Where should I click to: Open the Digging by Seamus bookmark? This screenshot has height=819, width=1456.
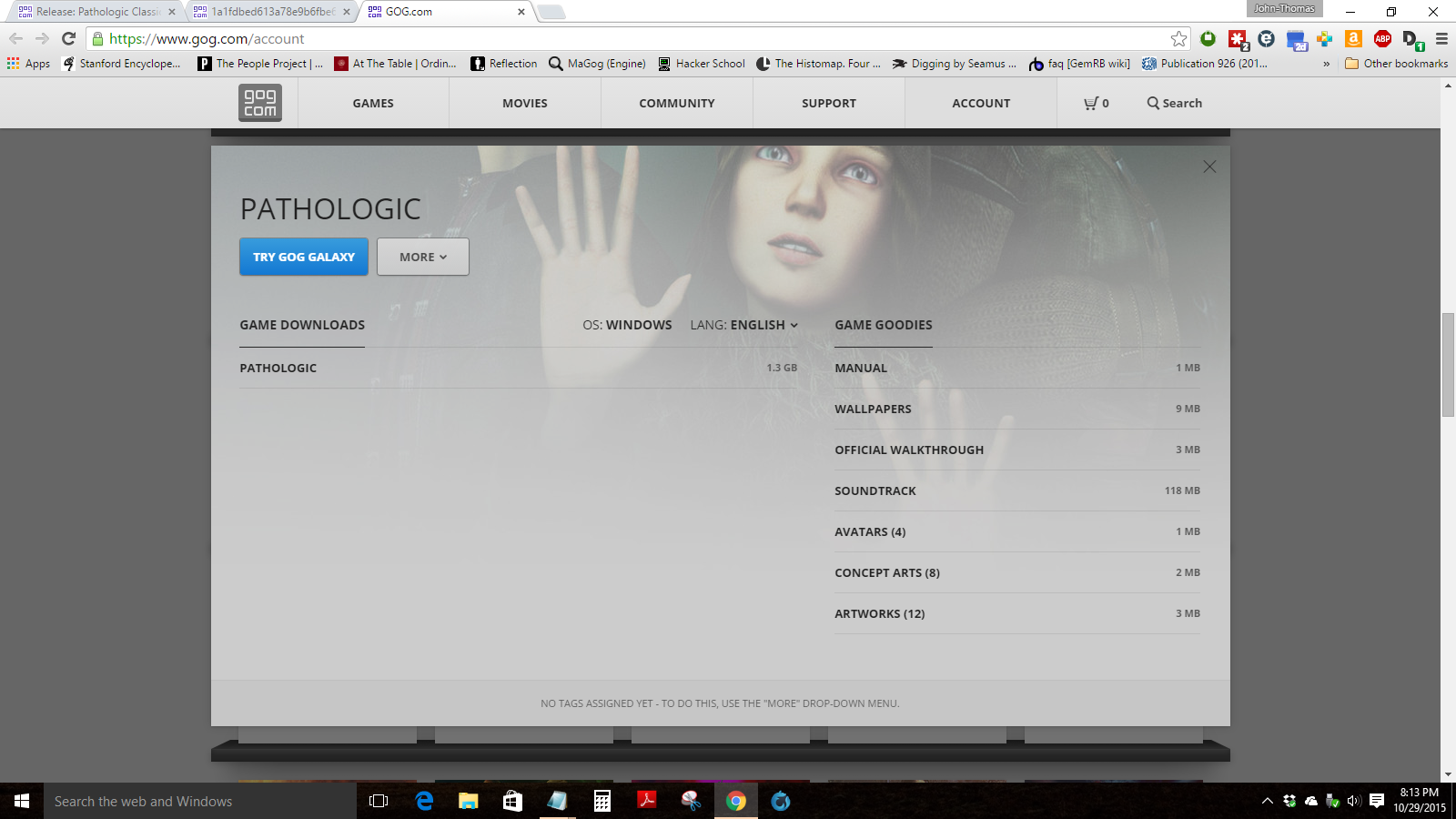[954, 64]
